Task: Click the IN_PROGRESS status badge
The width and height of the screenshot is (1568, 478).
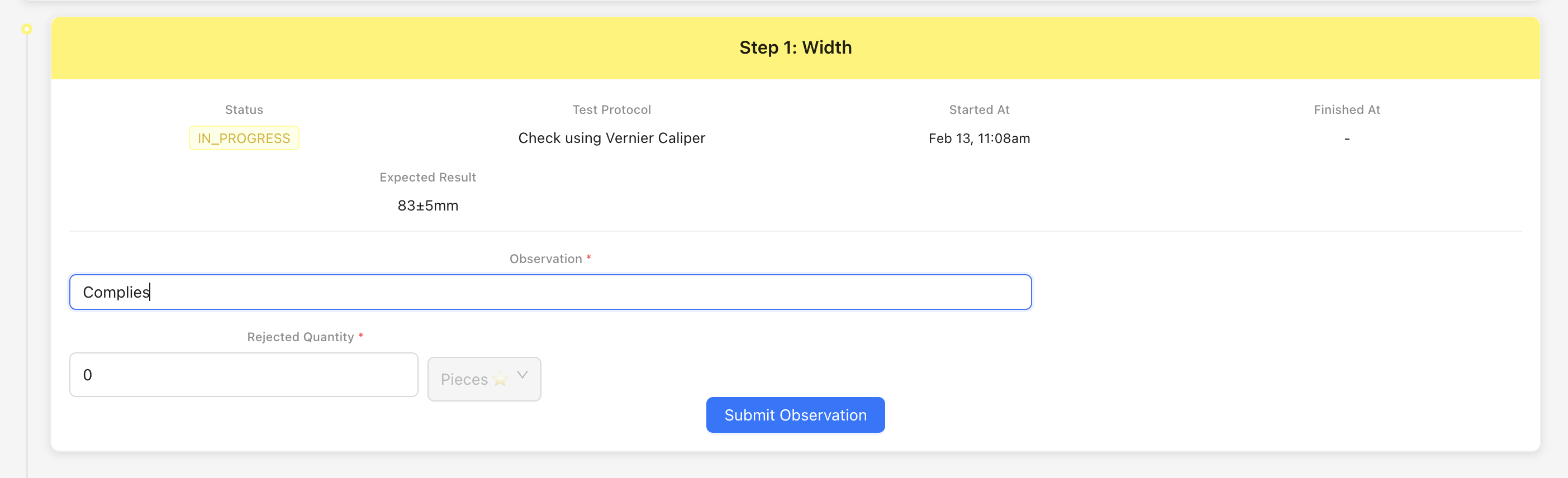Action: (x=244, y=138)
